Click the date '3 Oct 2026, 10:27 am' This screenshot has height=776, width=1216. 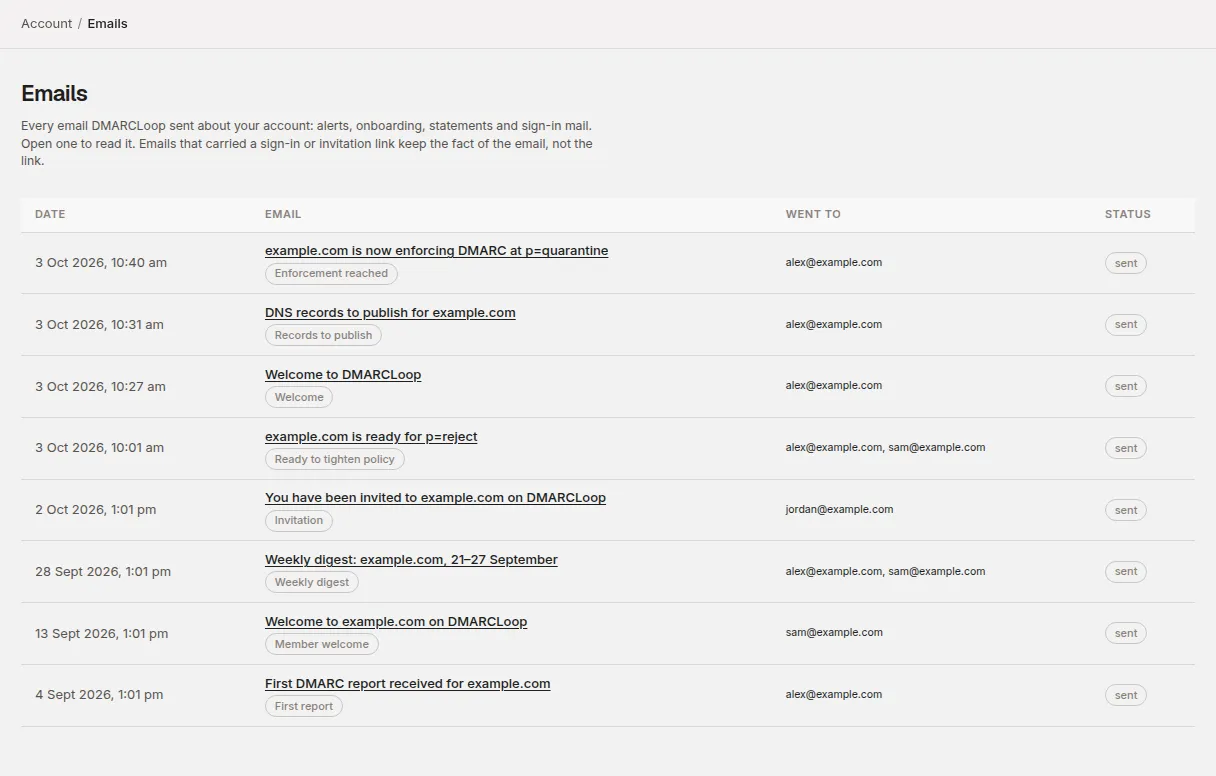tap(100, 387)
